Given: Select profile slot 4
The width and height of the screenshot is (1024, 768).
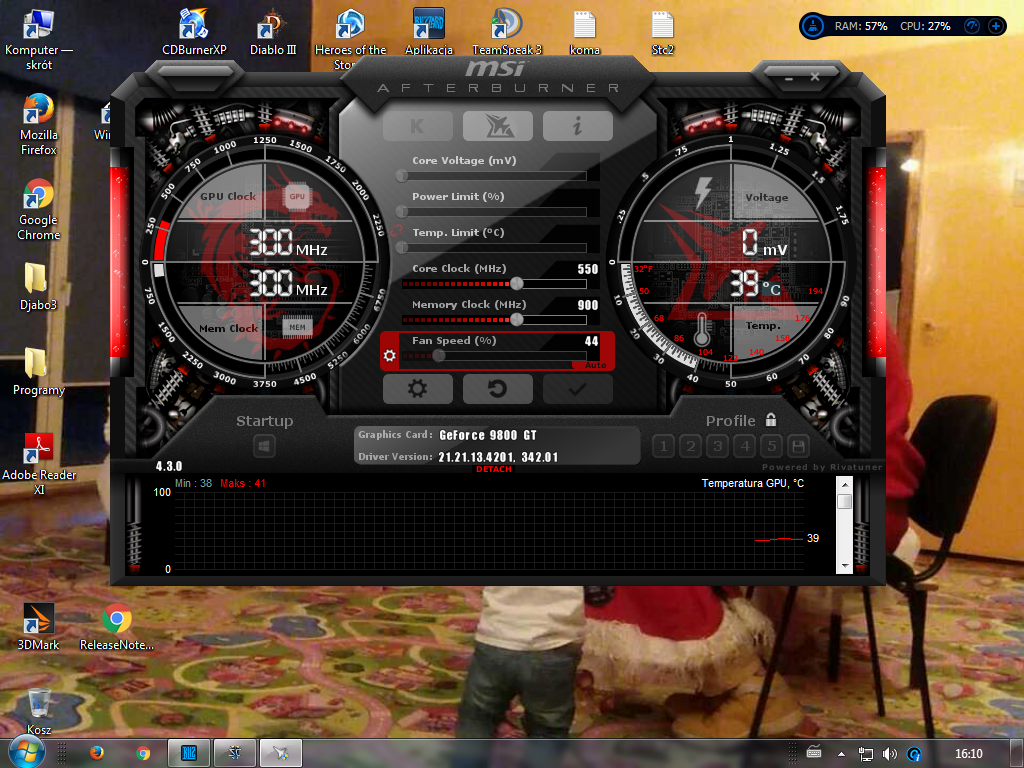Looking at the screenshot, I should 744,447.
